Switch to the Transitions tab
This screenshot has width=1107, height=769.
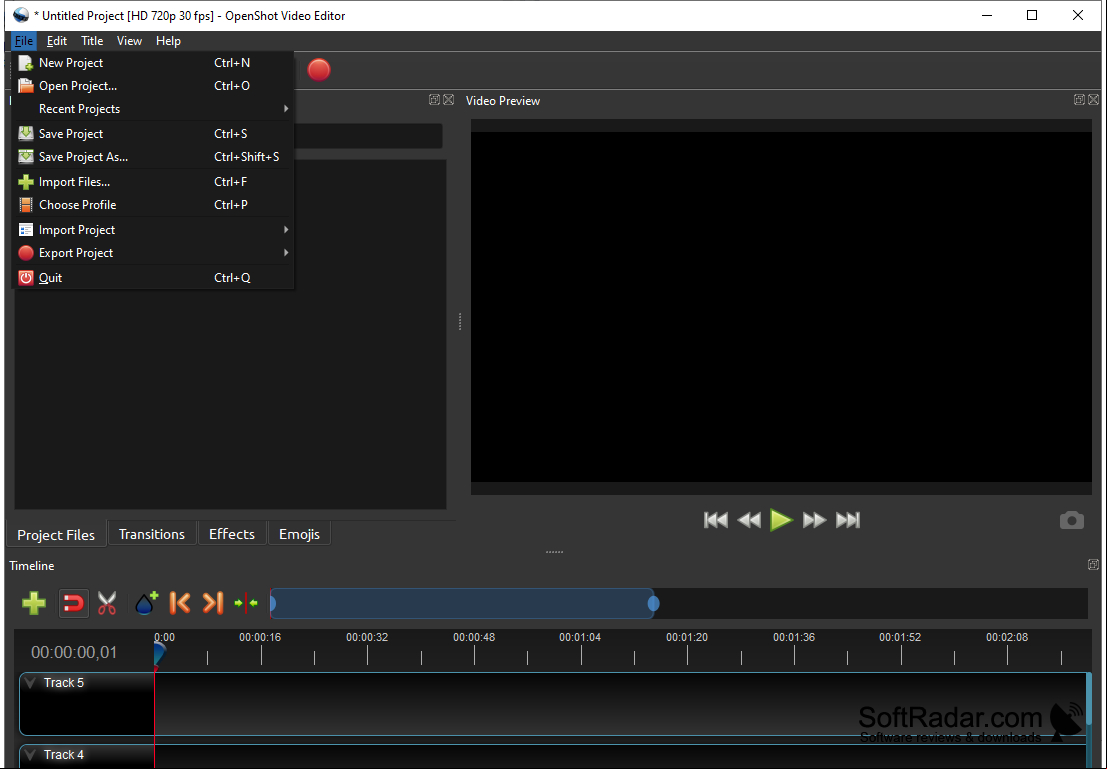pos(152,534)
